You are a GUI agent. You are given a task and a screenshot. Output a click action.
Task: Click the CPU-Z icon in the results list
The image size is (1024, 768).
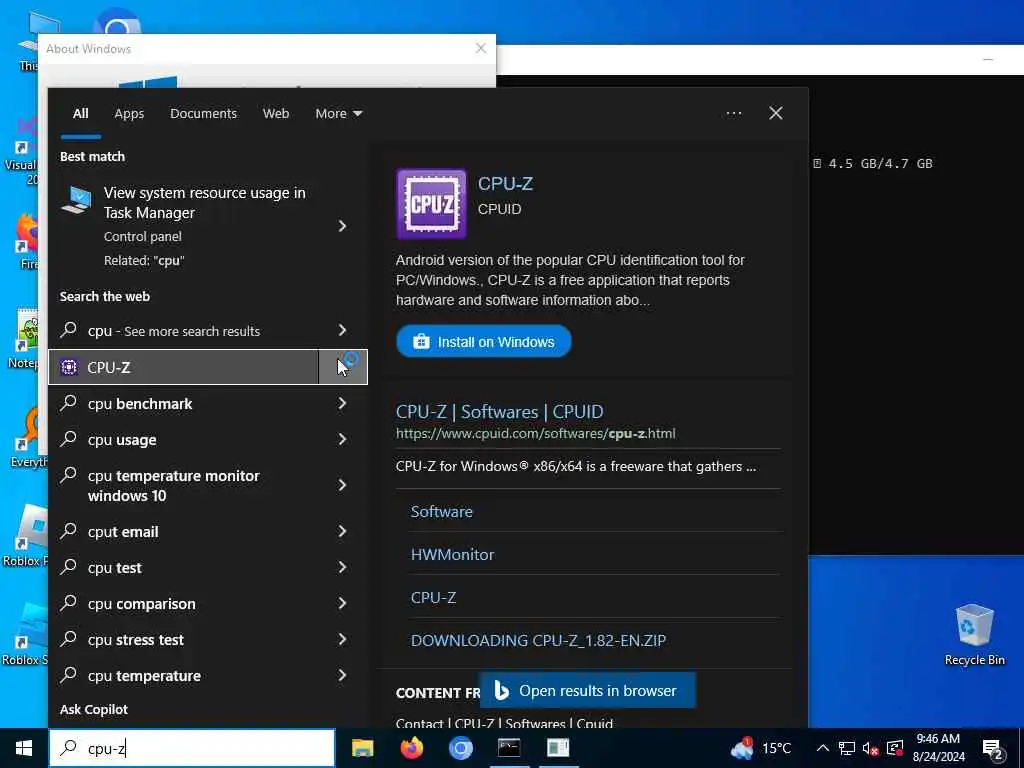pyautogui.click(x=69, y=367)
